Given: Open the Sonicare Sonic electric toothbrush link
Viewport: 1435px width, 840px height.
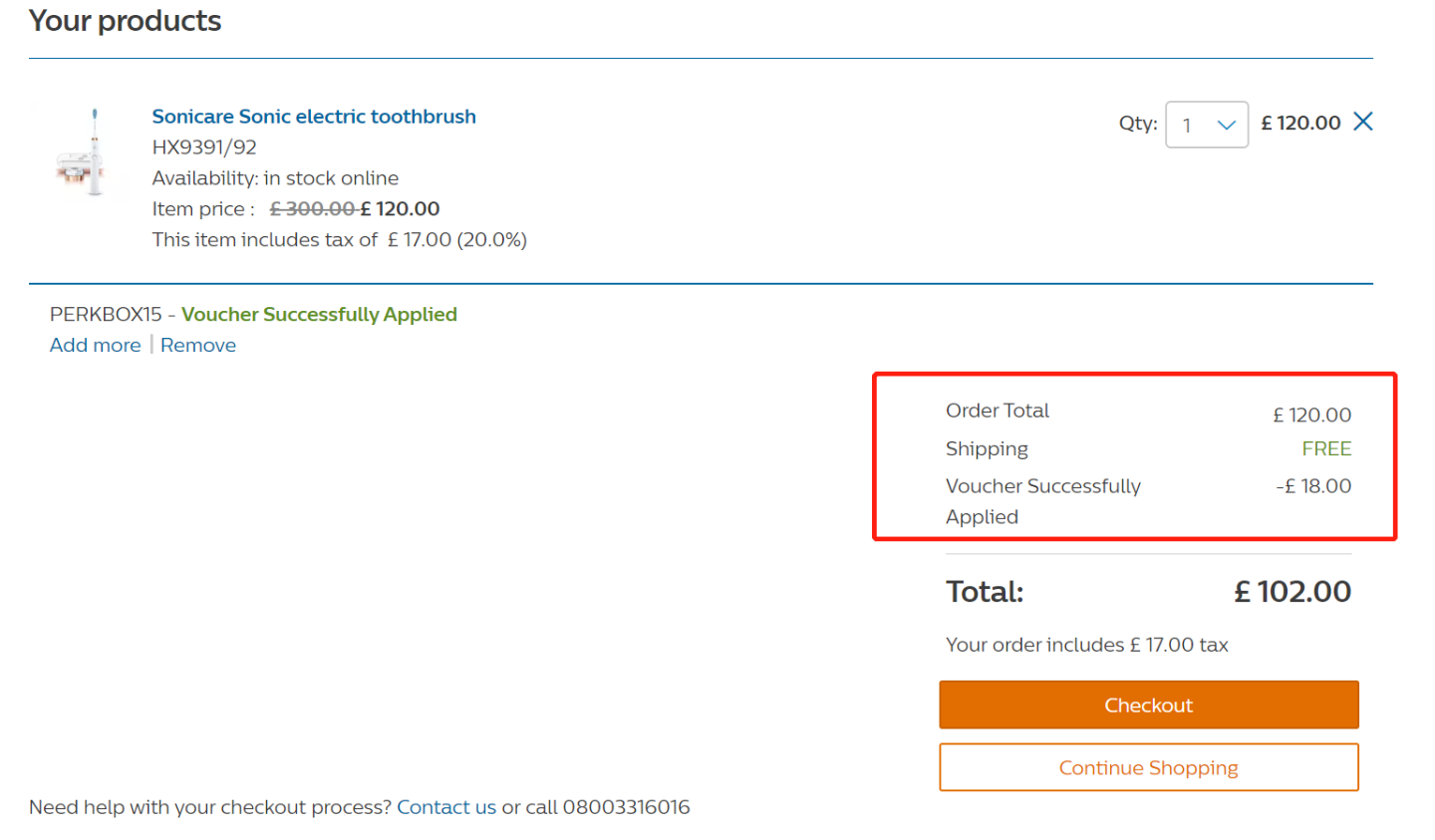Looking at the screenshot, I should tap(314, 117).
